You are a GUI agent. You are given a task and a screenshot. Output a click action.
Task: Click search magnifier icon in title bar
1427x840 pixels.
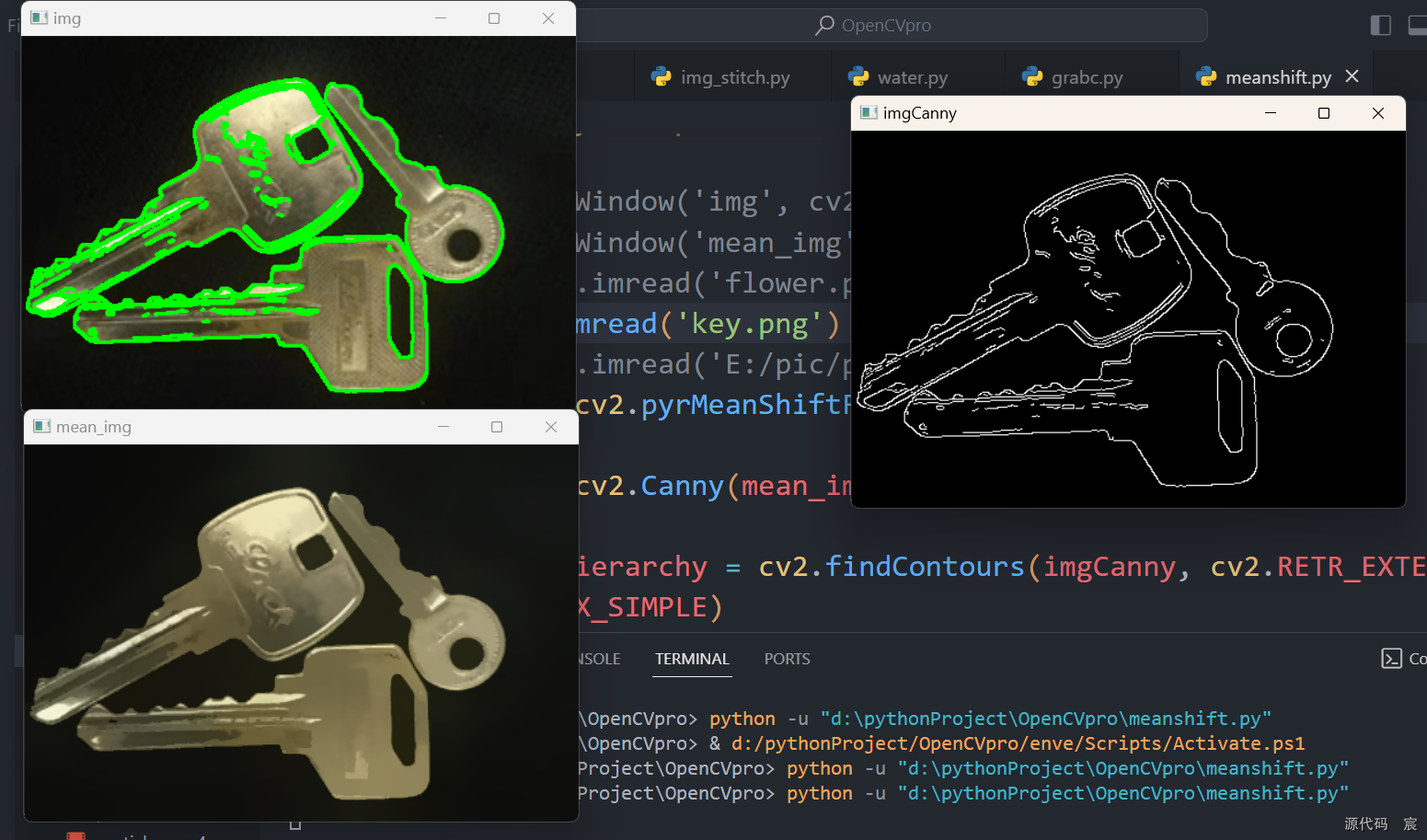pos(825,26)
